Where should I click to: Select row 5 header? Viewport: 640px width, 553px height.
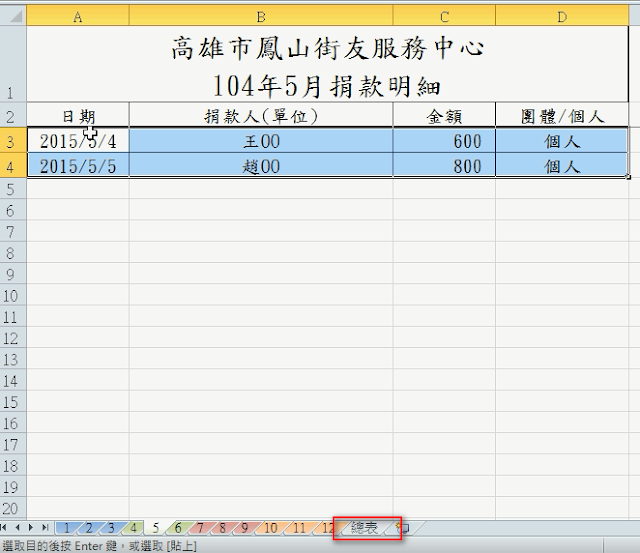point(13,189)
